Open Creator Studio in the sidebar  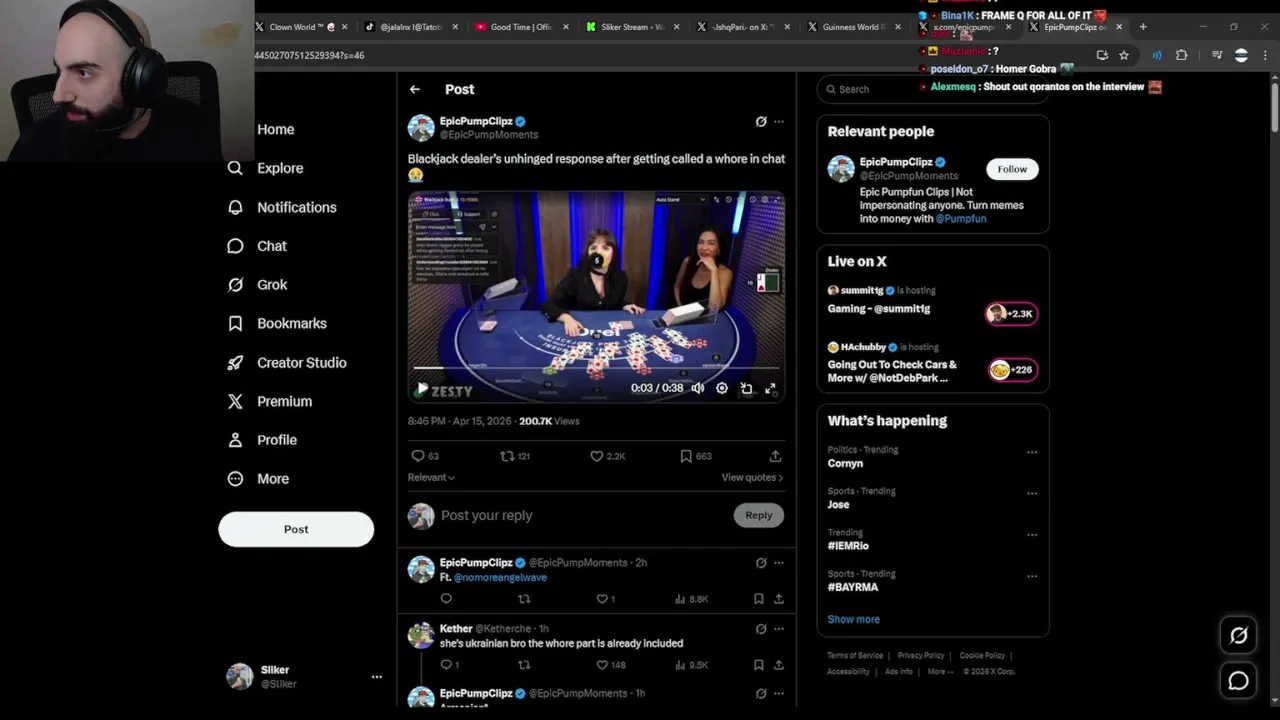coord(286,363)
